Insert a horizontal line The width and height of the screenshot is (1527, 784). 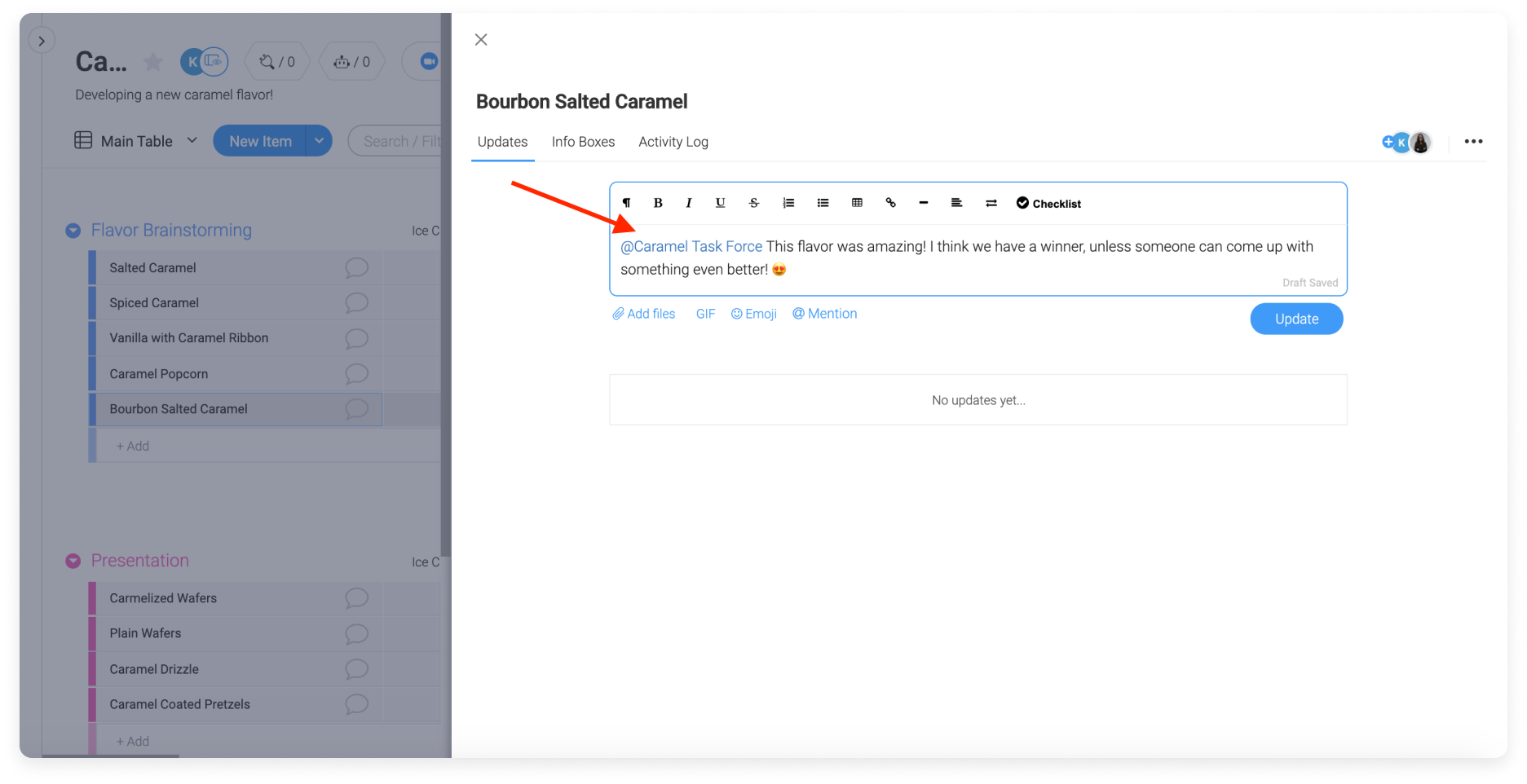[924, 203]
